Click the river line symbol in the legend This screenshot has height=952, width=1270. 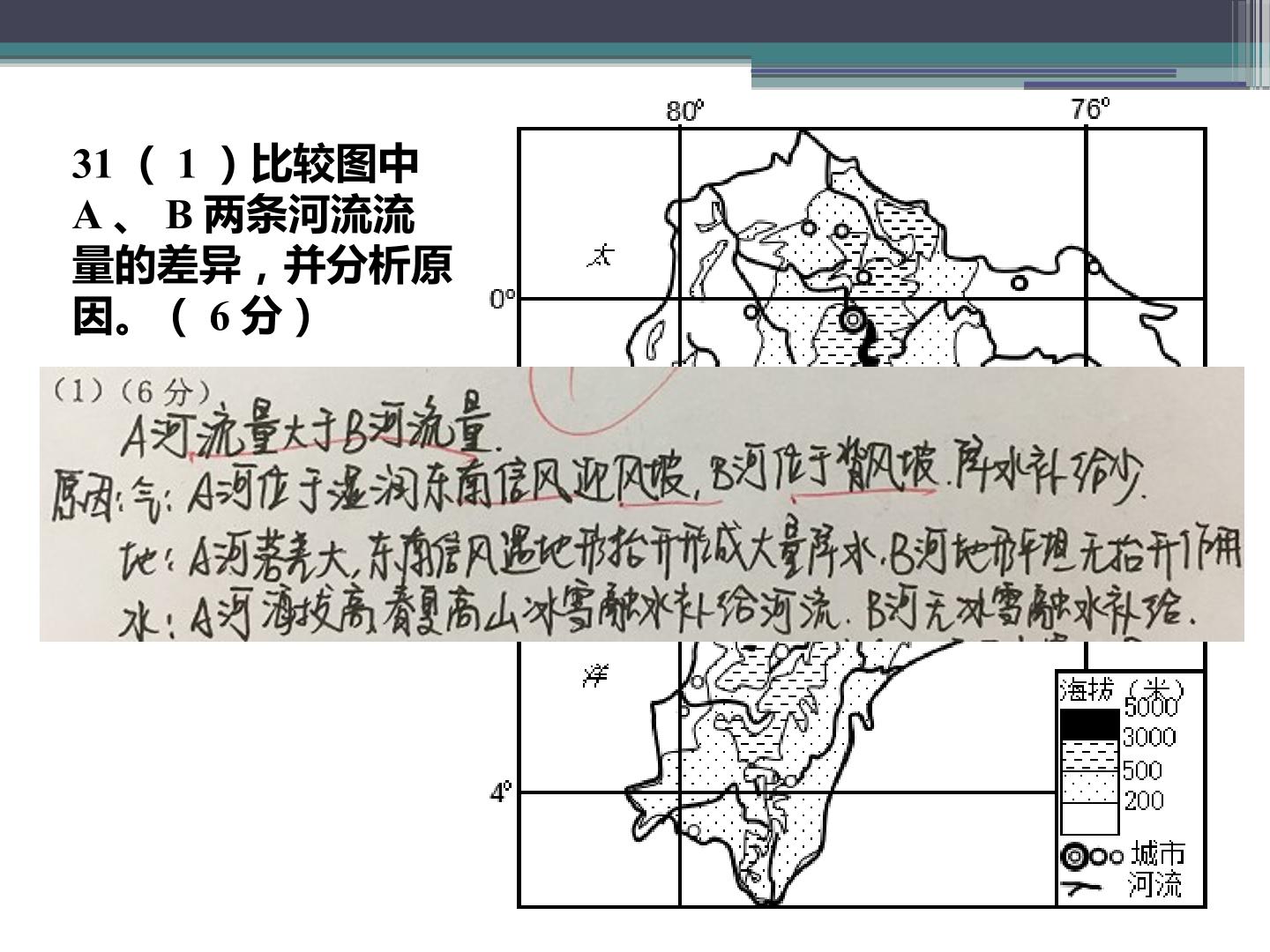(x=1081, y=888)
